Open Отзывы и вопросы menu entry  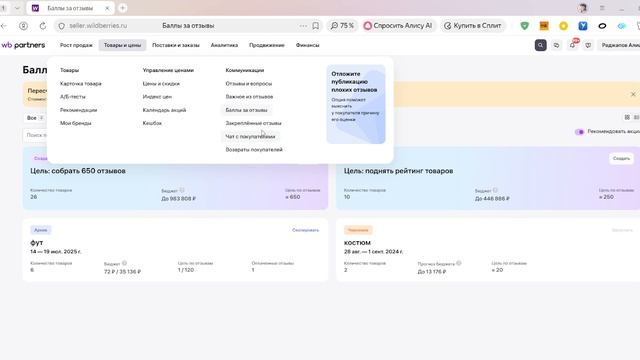tap(249, 84)
